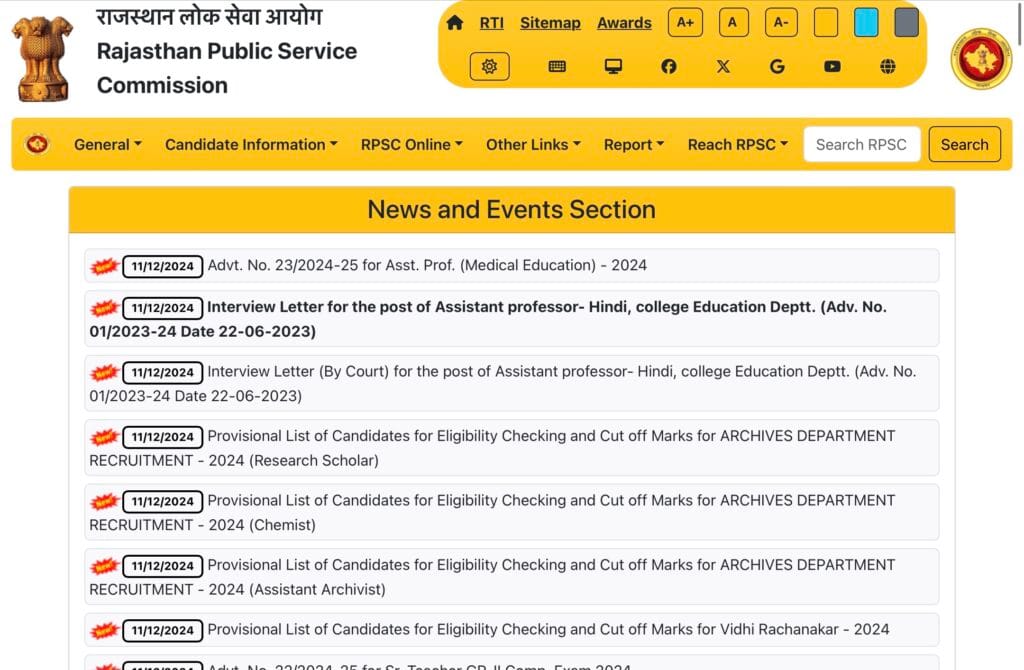
Task: Click the Ashoka emblem logo
Action: [42, 59]
